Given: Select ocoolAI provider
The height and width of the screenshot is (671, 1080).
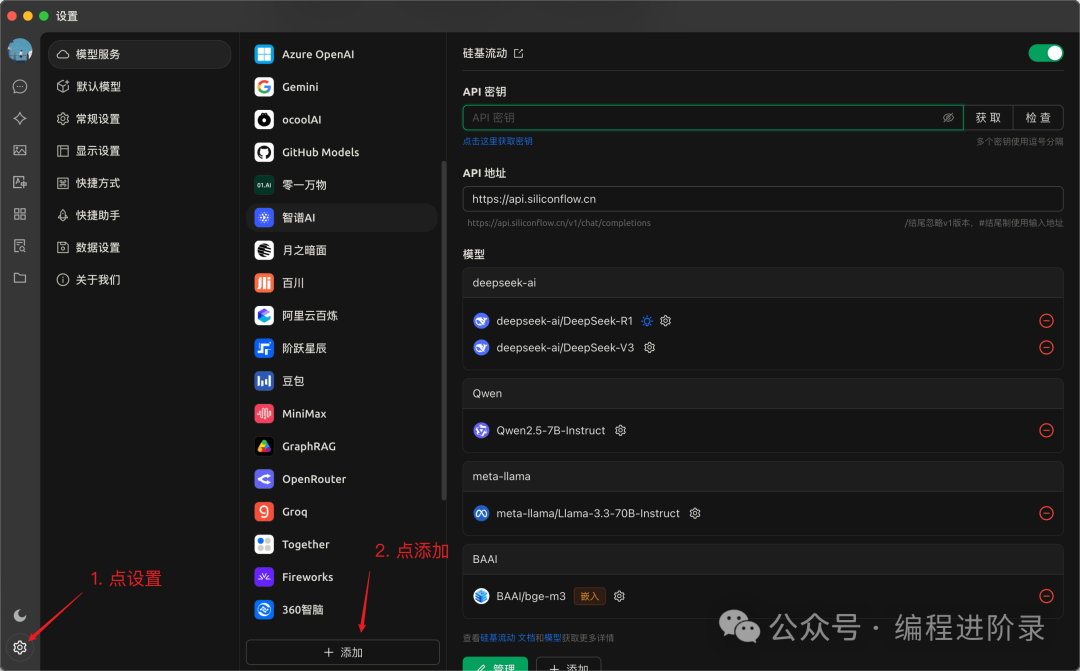Looking at the screenshot, I should (342, 119).
